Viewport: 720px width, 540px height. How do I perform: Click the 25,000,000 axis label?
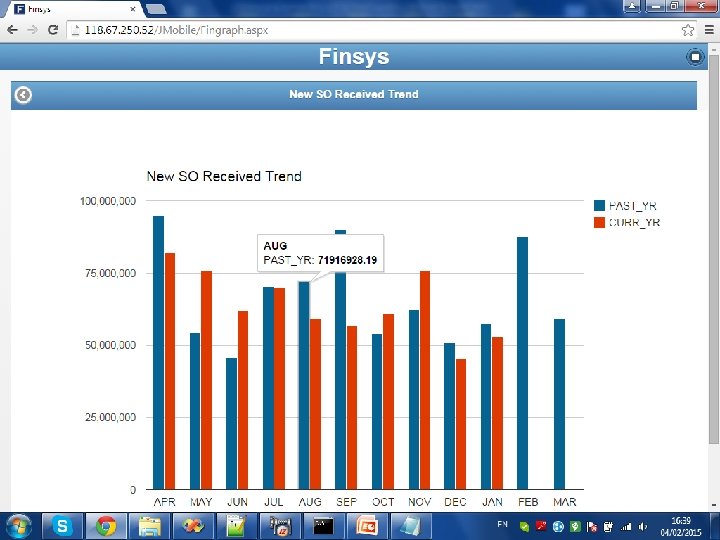tap(110, 417)
